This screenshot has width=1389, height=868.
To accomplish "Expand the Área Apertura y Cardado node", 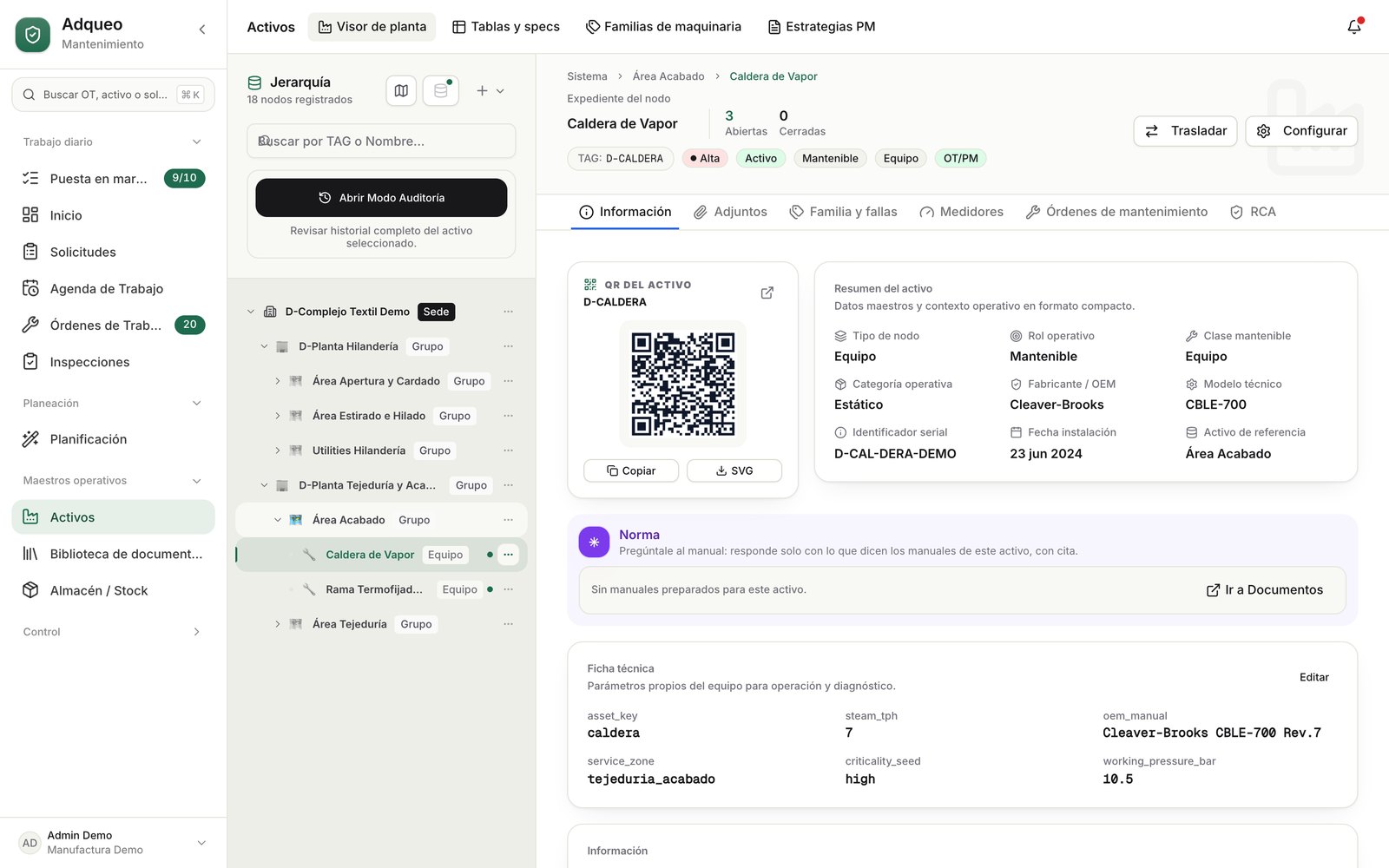I will pos(278,381).
